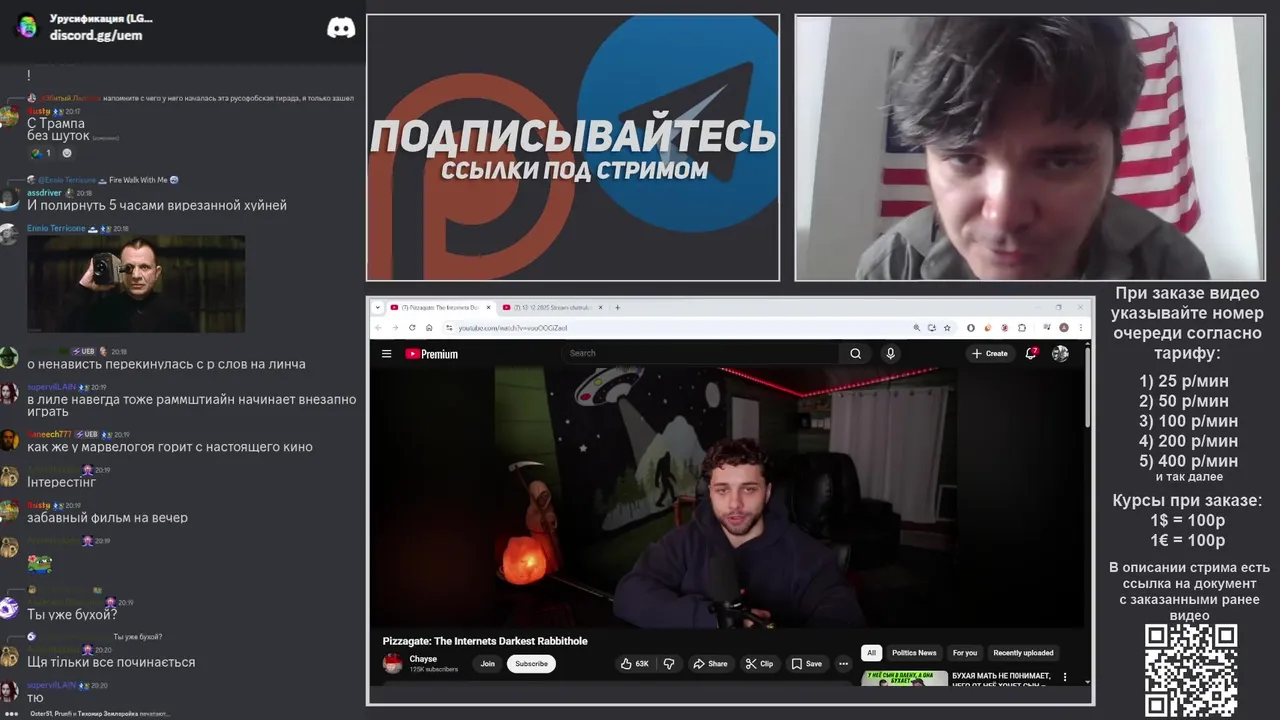Open YouTube account avatar menu
The image size is (1280, 720).
(1060, 353)
